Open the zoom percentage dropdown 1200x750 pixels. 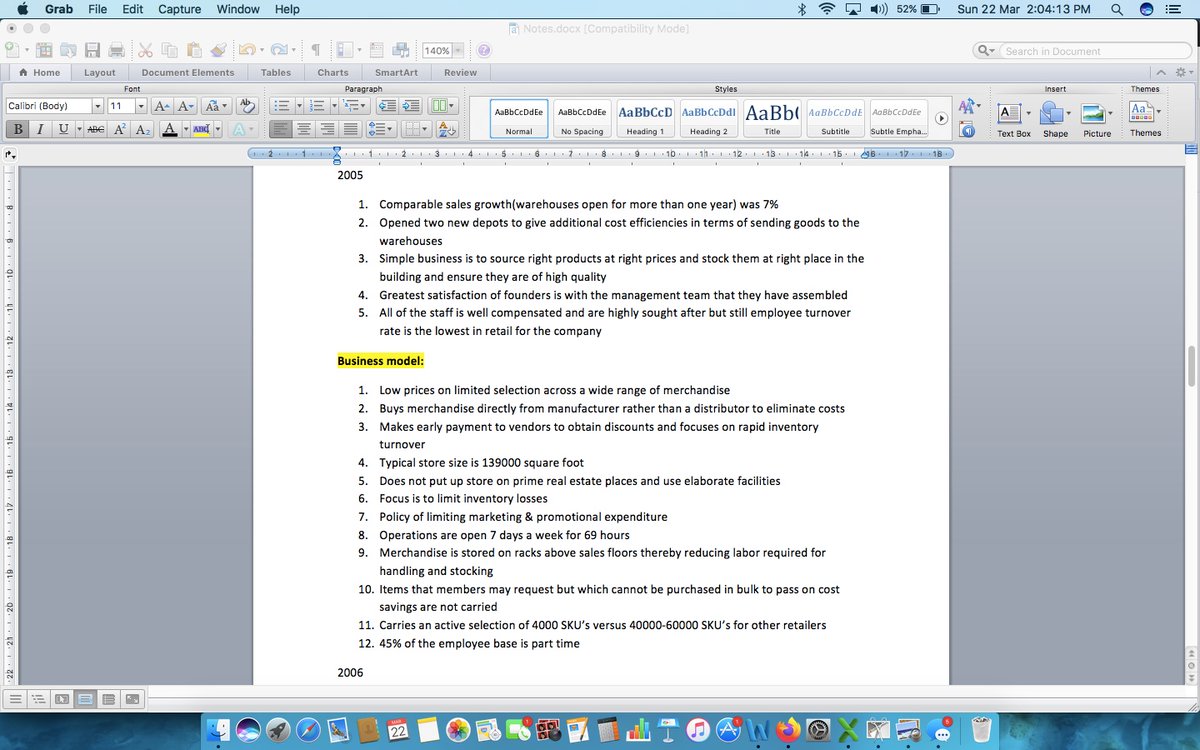click(x=458, y=50)
